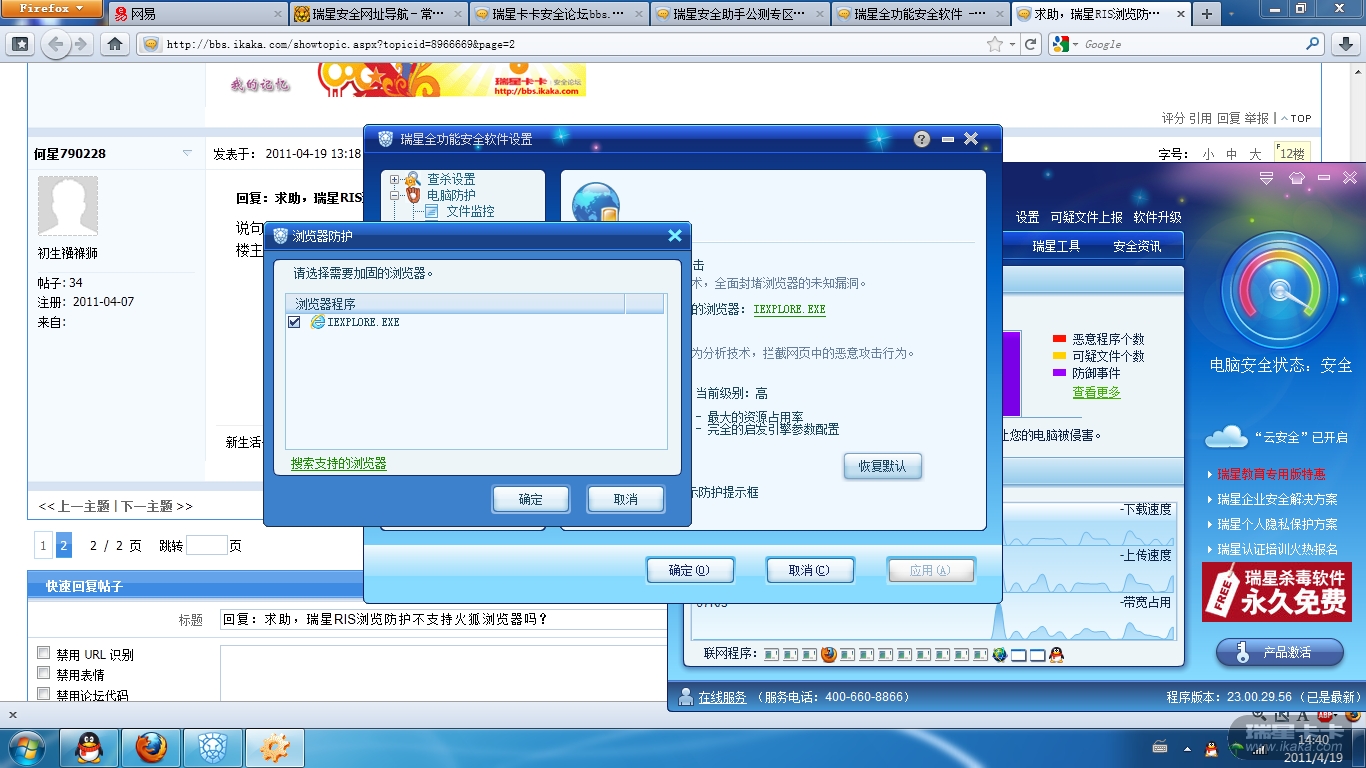Viewport: 1366px width, 768px height.
Task: Click 取消(C) in the settings window
Action: tap(809, 570)
